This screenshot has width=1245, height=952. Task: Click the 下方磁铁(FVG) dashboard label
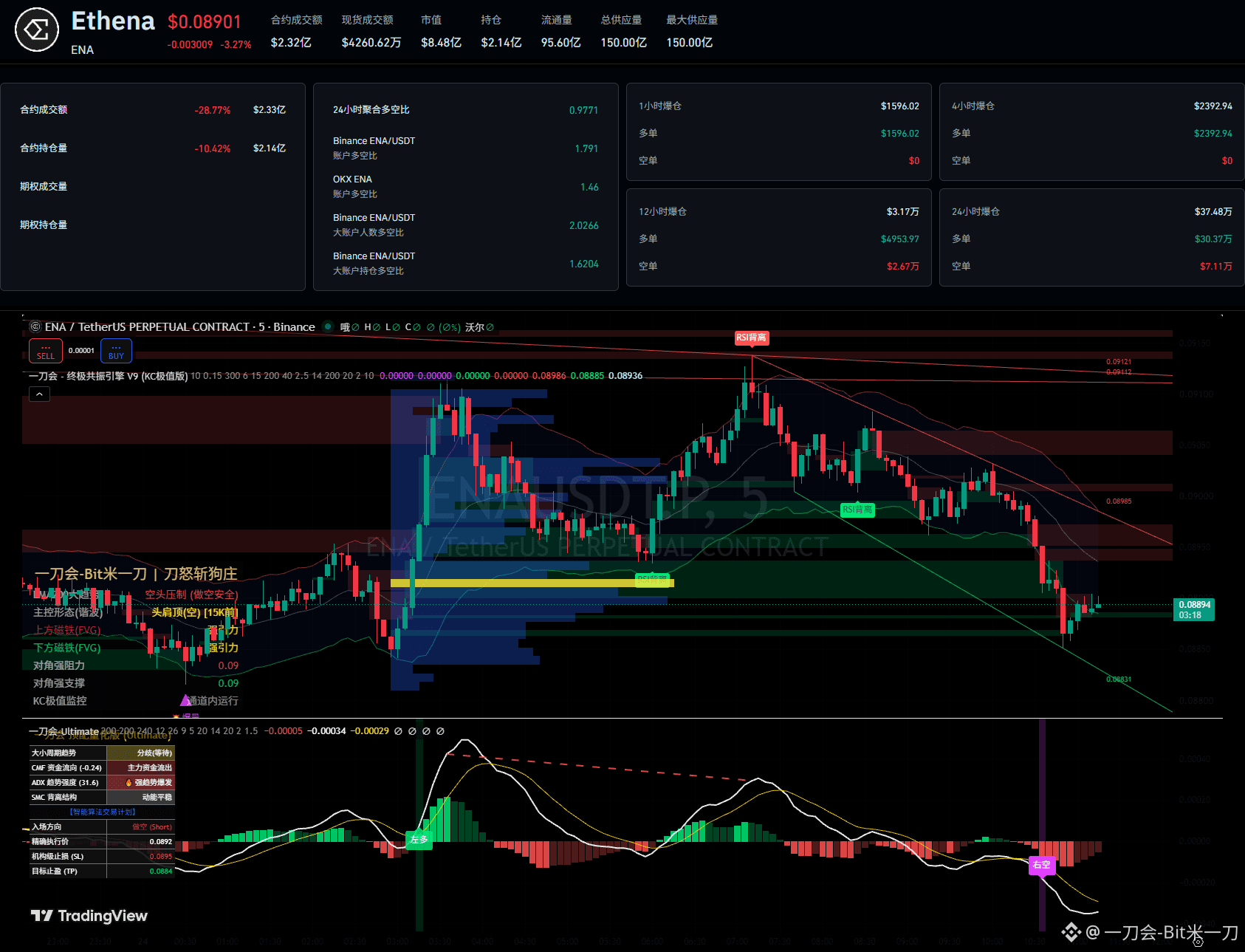pos(67,648)
